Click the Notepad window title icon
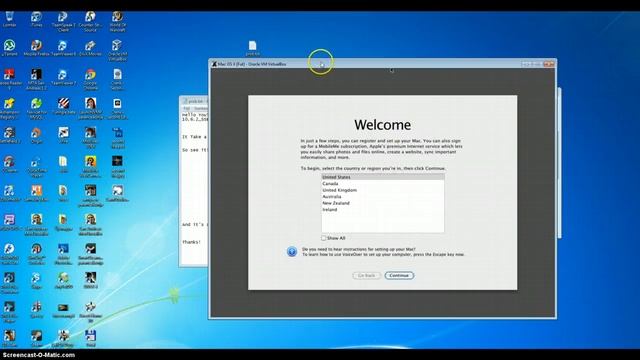 point(184,101)
